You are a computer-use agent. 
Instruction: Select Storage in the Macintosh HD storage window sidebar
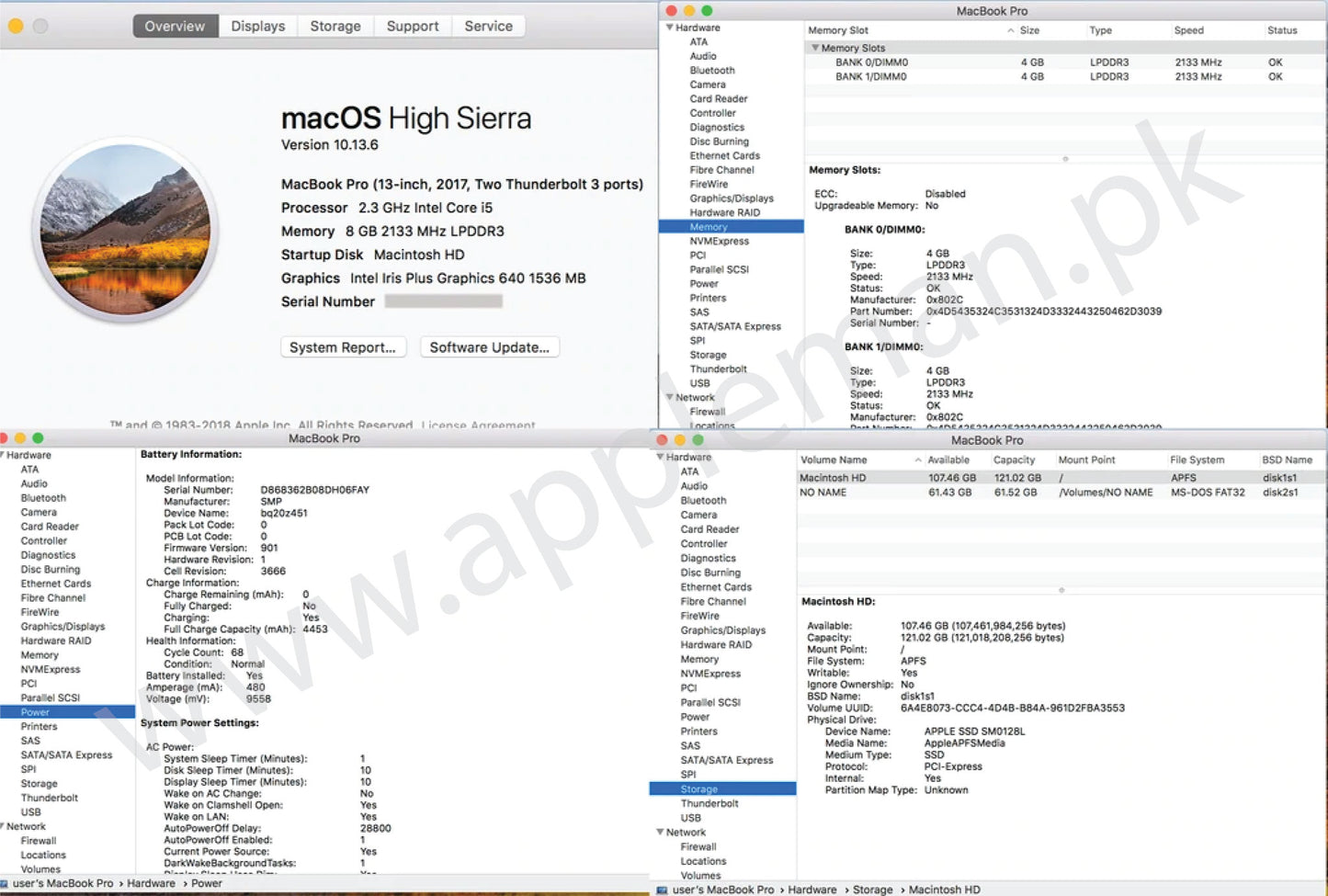pyautogui.click(x=699, y=789)
